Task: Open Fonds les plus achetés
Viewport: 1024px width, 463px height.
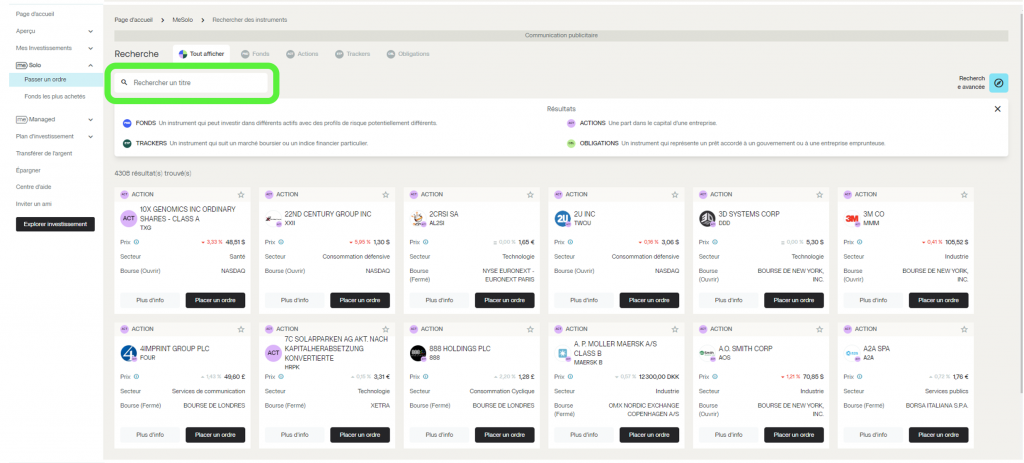Action: pos(55,96)
